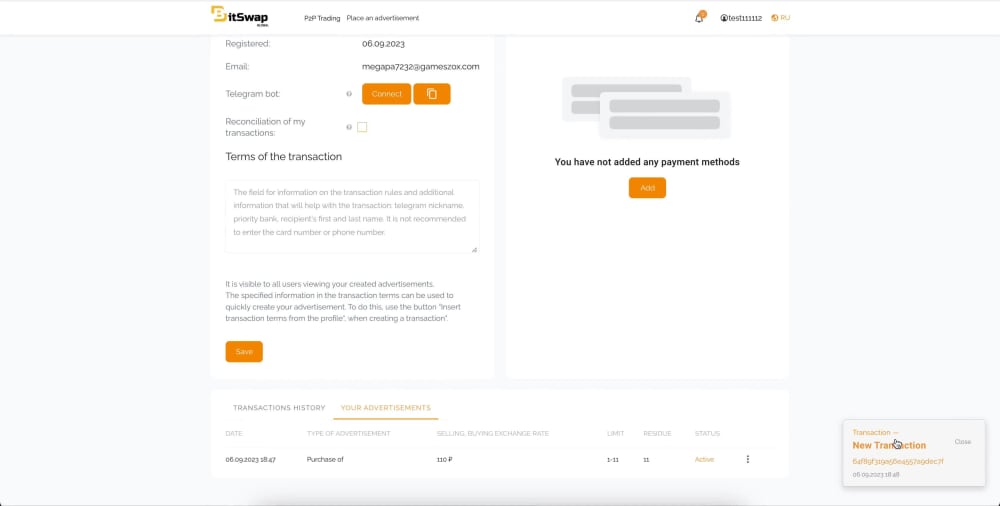Open the notifications bell icon

click(x=699, y=18)
